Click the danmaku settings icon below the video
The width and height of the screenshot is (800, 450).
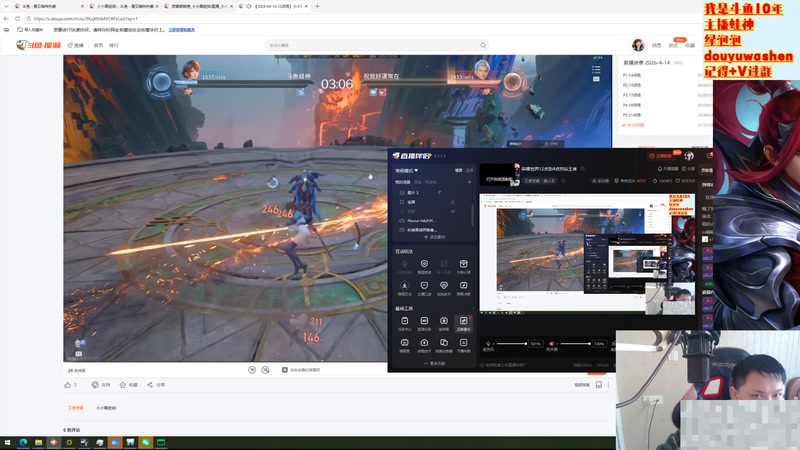(265, 370)
